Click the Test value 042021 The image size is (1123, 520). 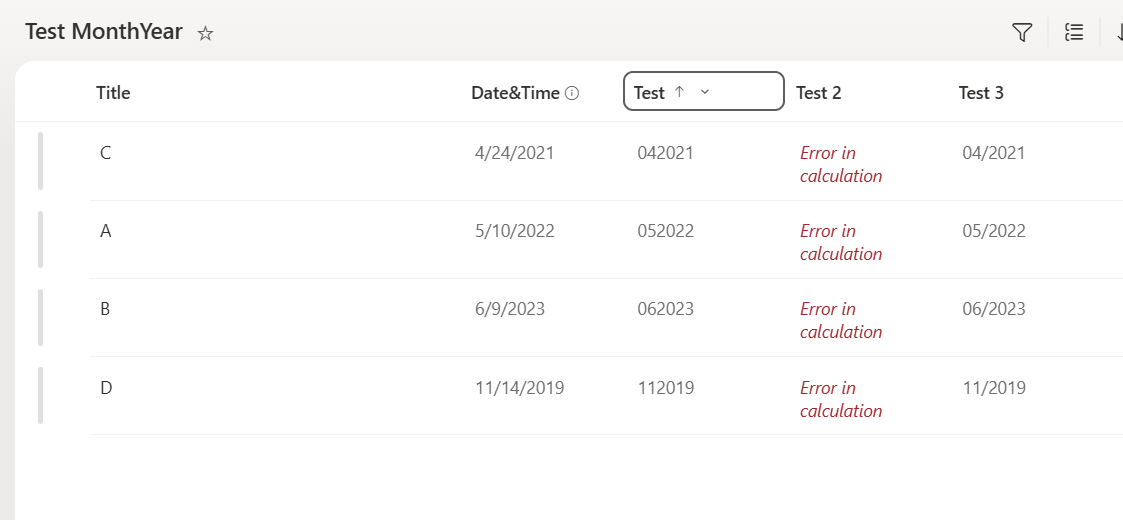(x=665, y=153)
